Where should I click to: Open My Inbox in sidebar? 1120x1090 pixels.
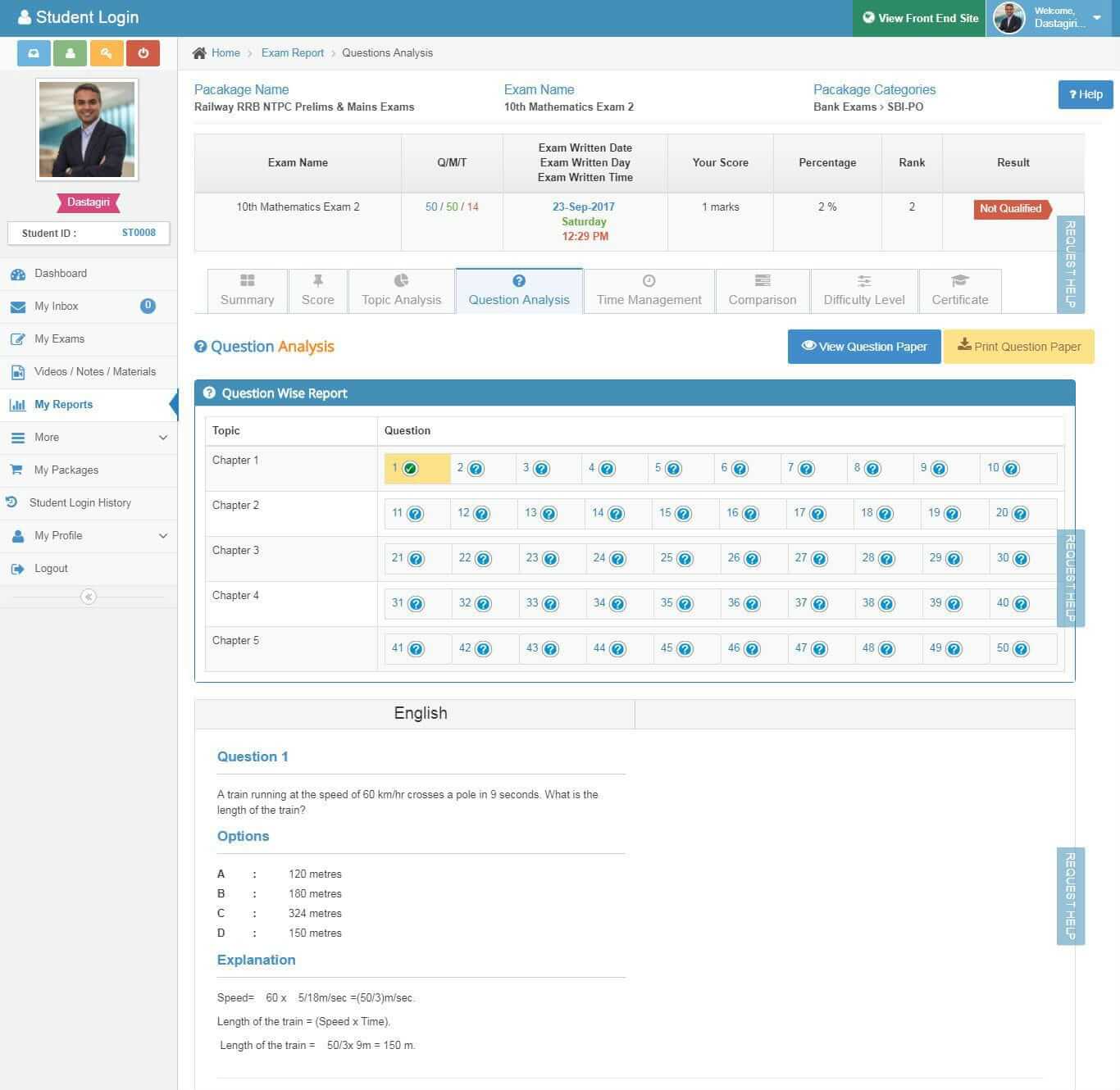57,307
